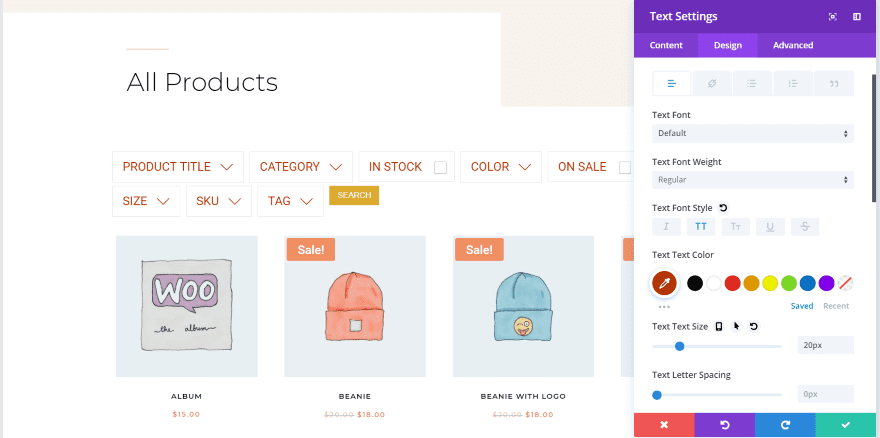The height and width of the screenshot is (438, 880).
Task: Redo the last change in settings
Action: [x=785, y=425]
